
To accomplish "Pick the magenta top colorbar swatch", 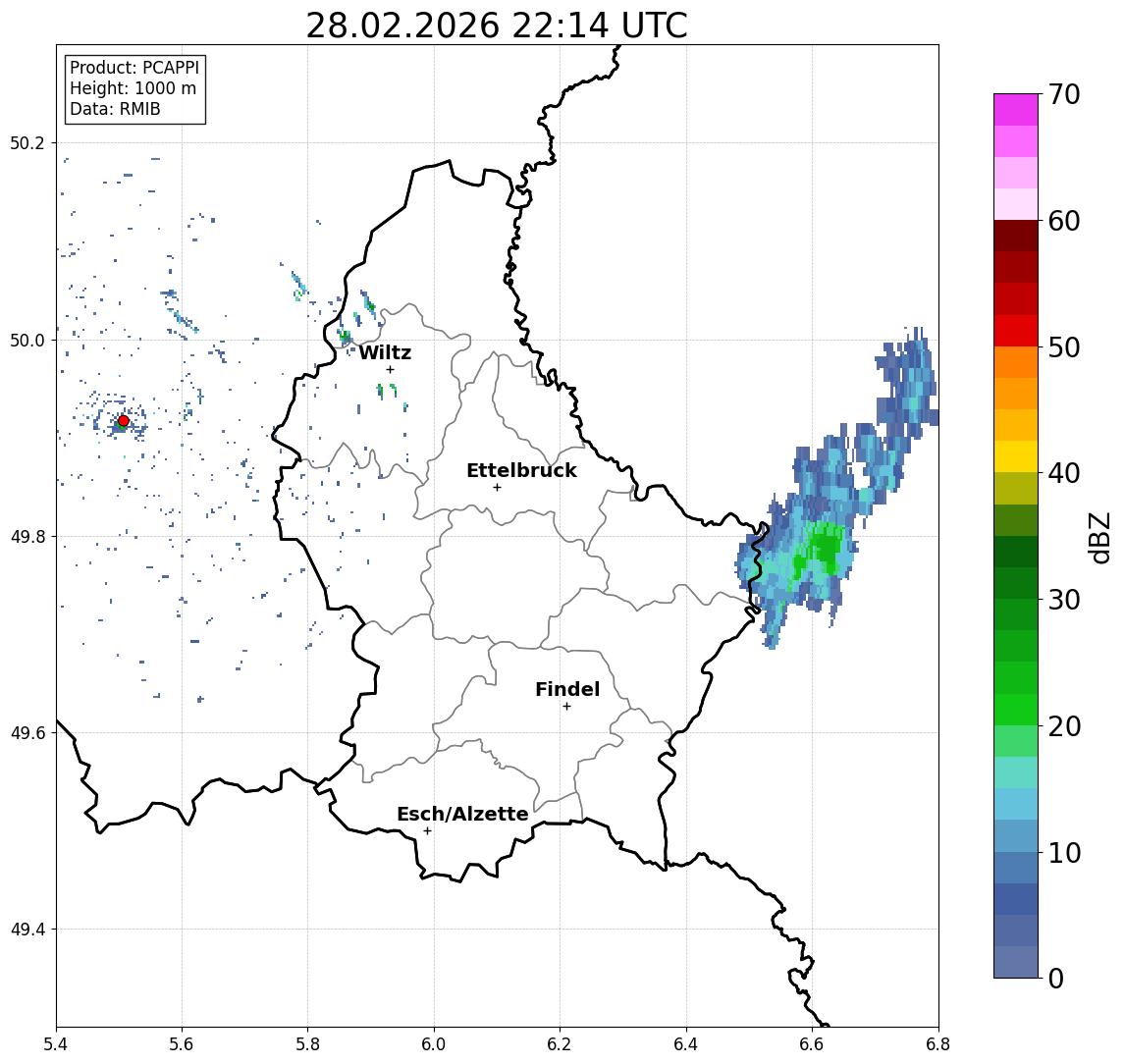I will 1016,110.
